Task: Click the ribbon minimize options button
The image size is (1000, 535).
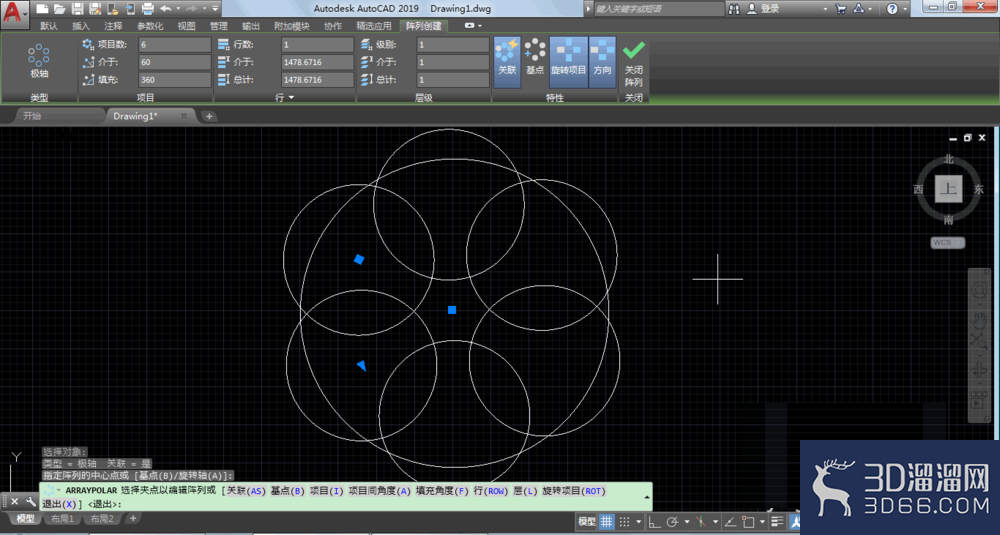Action: point(469,26)
